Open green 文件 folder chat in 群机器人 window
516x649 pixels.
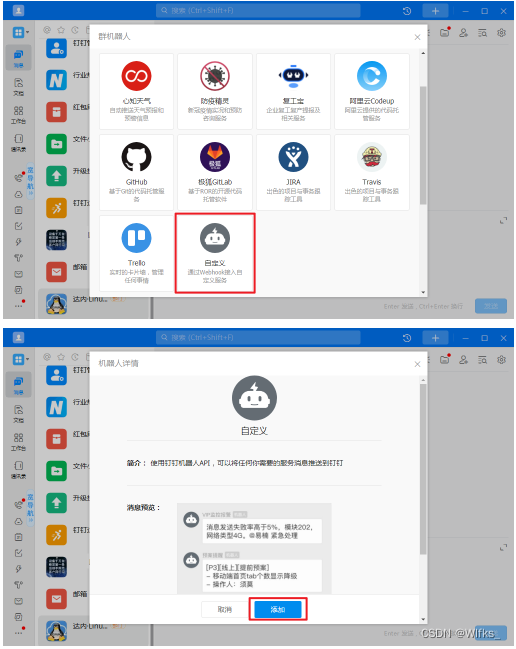(56, 144)
